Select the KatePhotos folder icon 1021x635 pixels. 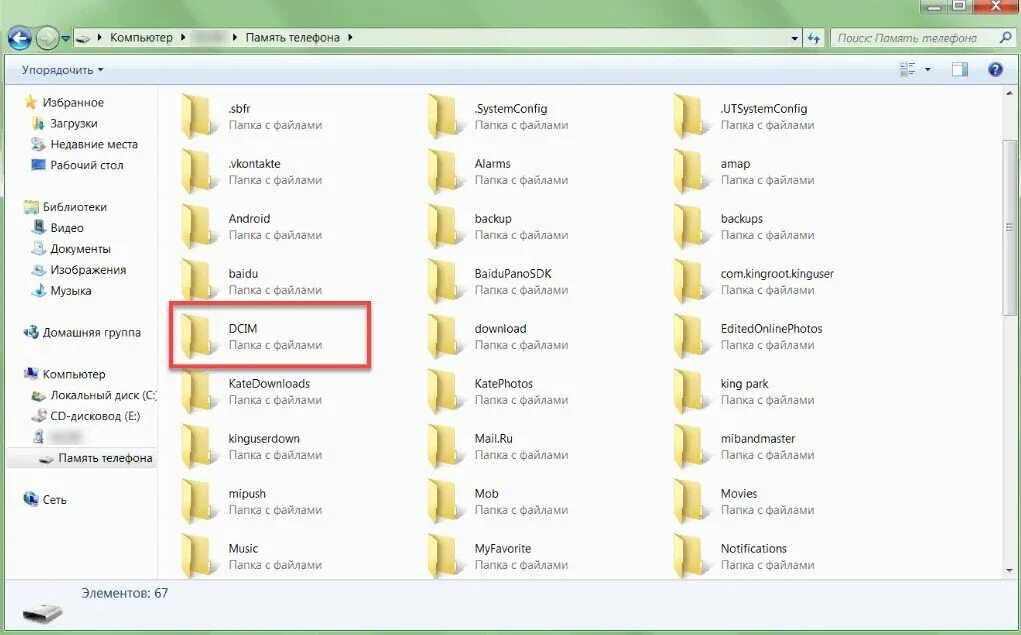[443, 391]
